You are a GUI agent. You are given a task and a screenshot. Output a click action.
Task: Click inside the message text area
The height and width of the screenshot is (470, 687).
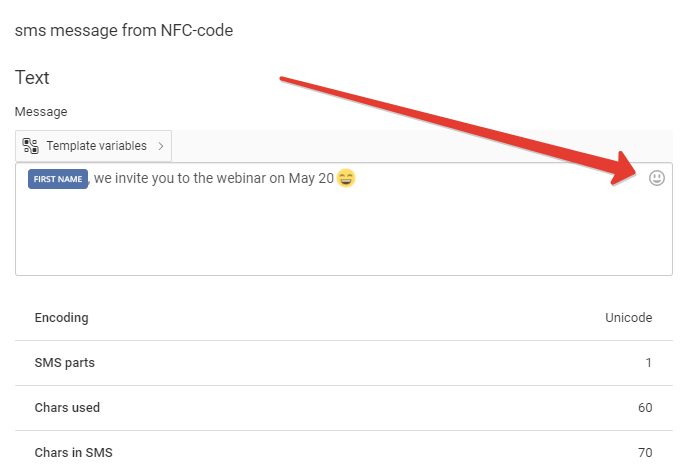[x=344, y=219]
